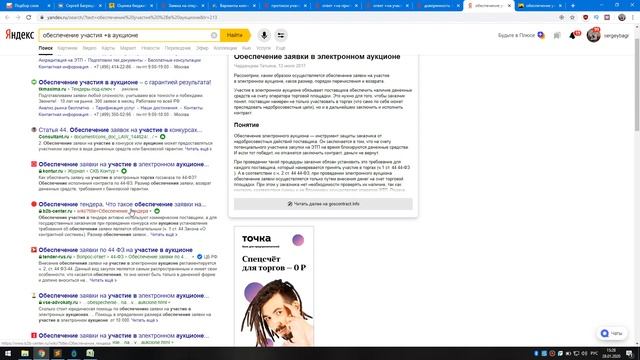Screen dimensions: 640x360
Task: Click the kontur.ru red favicon
Action: tap(34, 164)
